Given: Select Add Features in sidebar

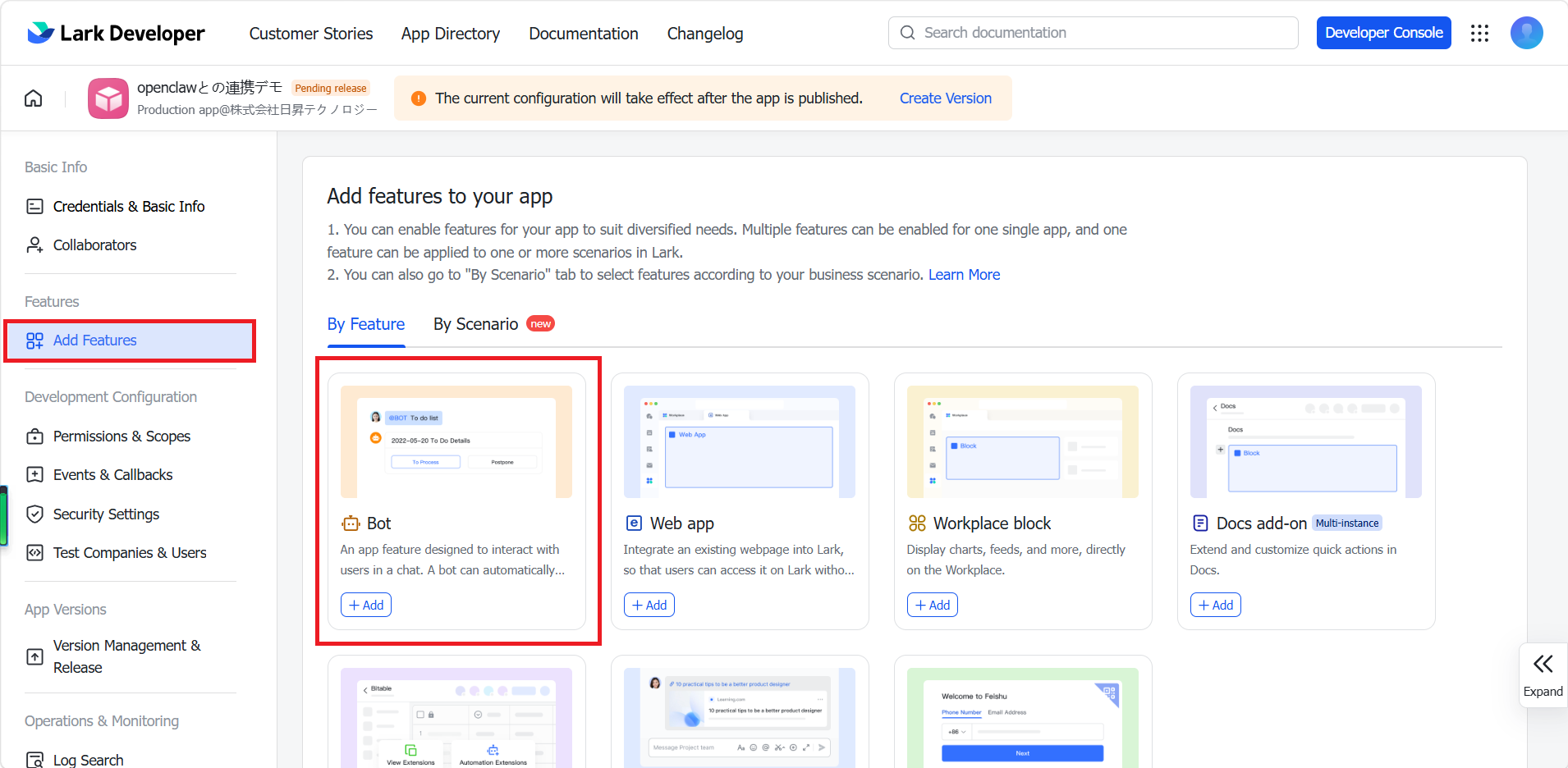Looking at the screenshot, I should click(x=131, y=341).
